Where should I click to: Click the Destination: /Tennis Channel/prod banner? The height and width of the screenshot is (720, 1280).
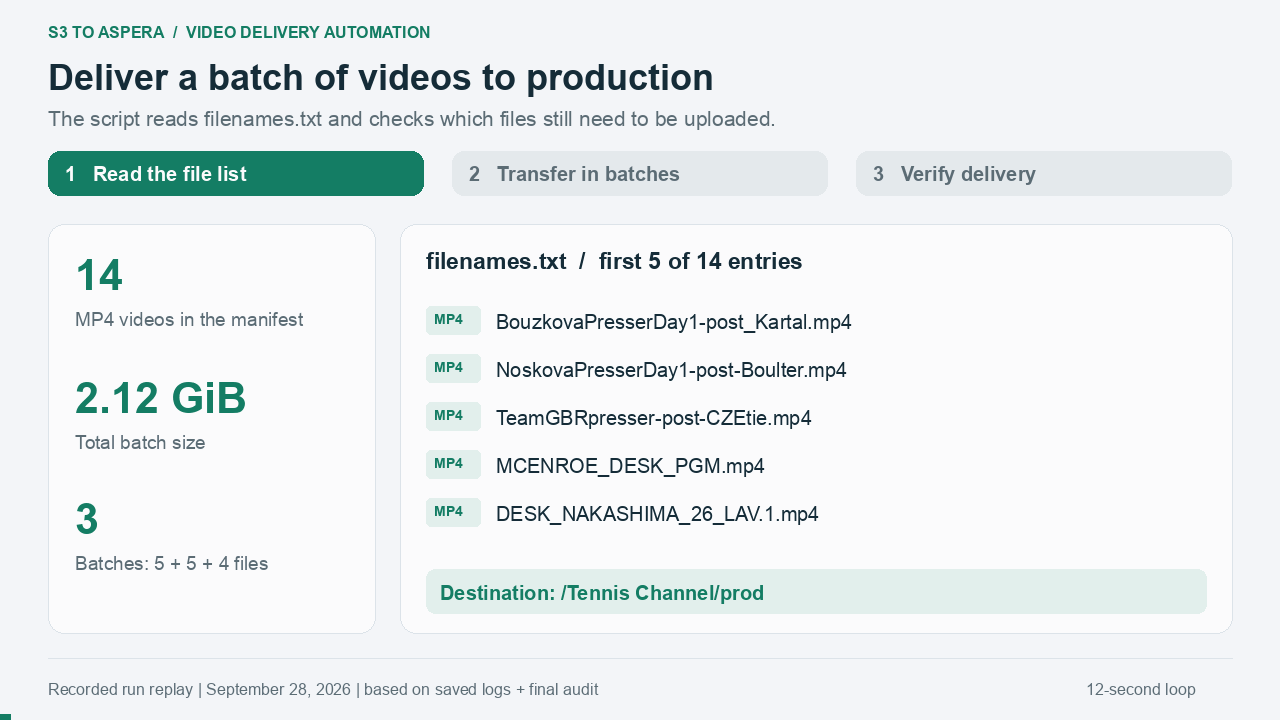tap(816, 592)
